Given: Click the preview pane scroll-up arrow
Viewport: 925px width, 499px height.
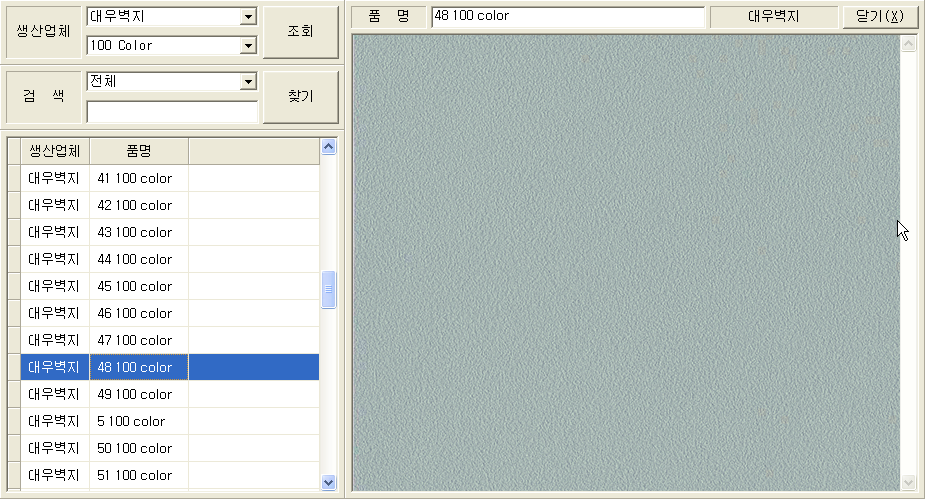Looking at the screenshot, I should pos(908,44).
